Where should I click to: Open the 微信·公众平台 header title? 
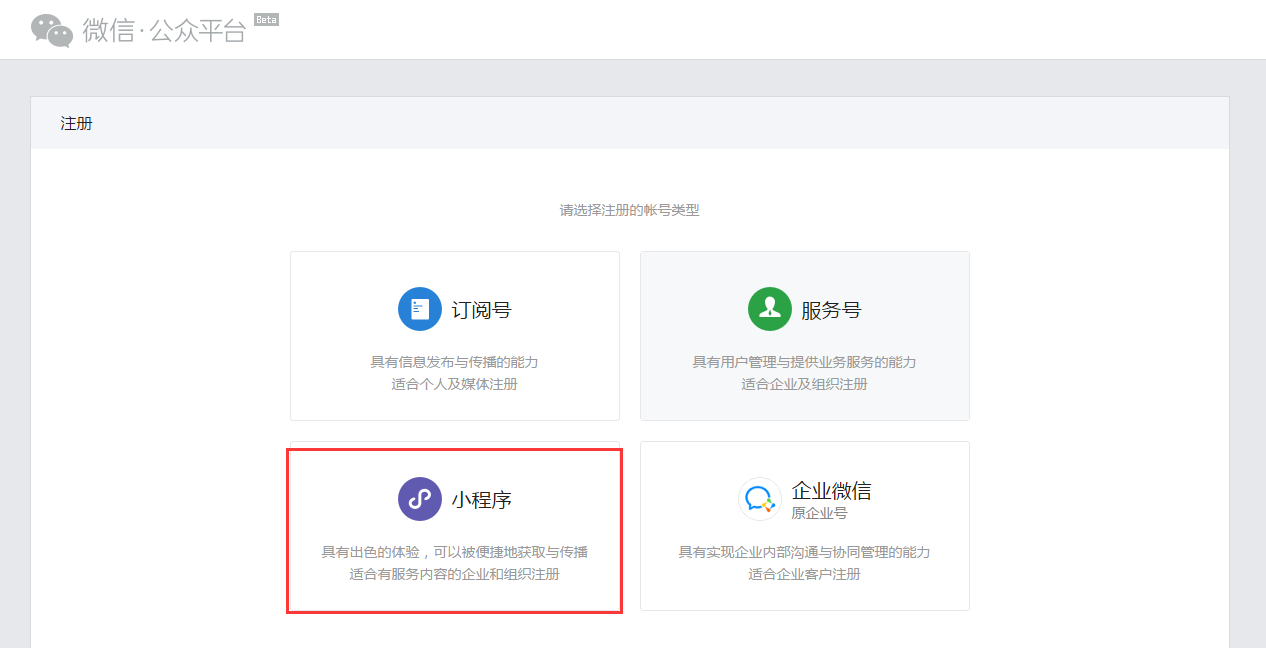tap(164, 30)
